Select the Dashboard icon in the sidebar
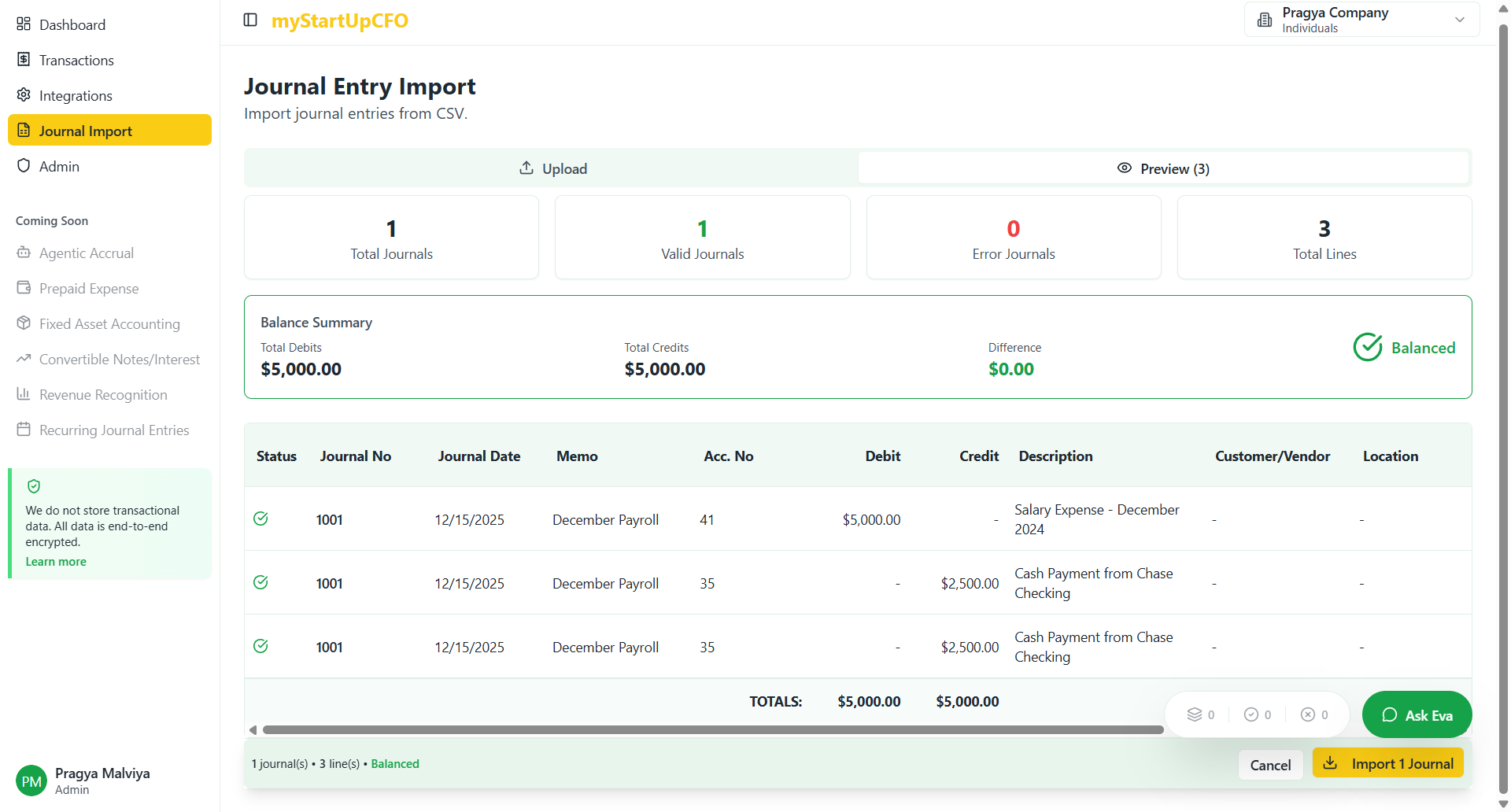1511x812 pixels. point(23,24)
